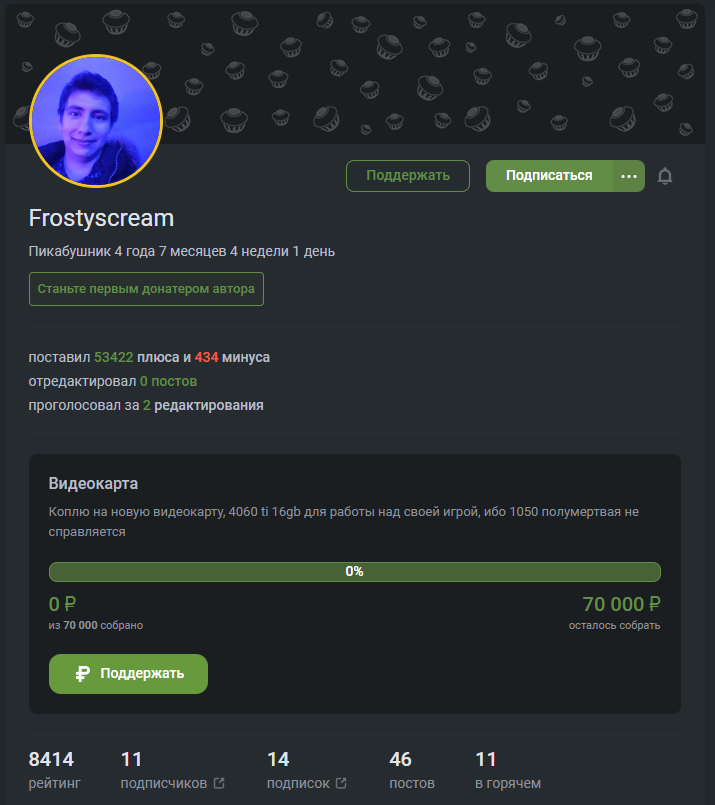Show the 46 постов tab

click(412, 770)
